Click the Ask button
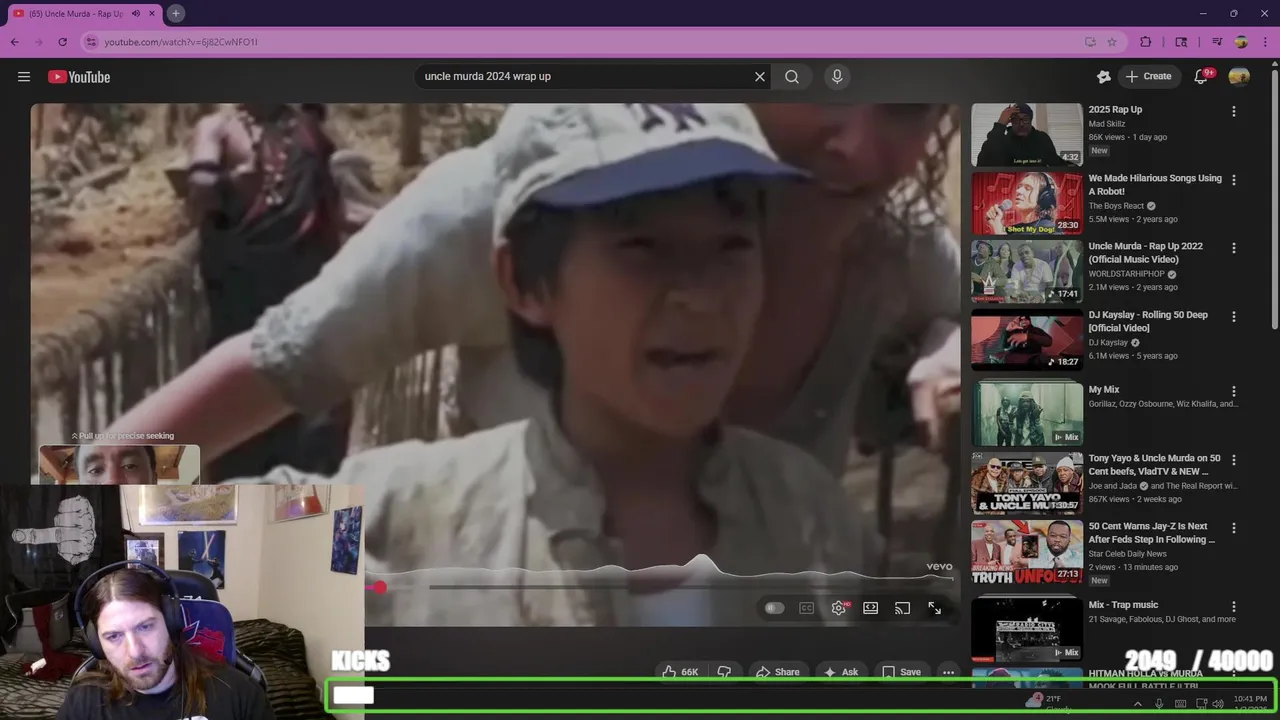This screenshot has width=1280, height=720. (x=840, y=672)
